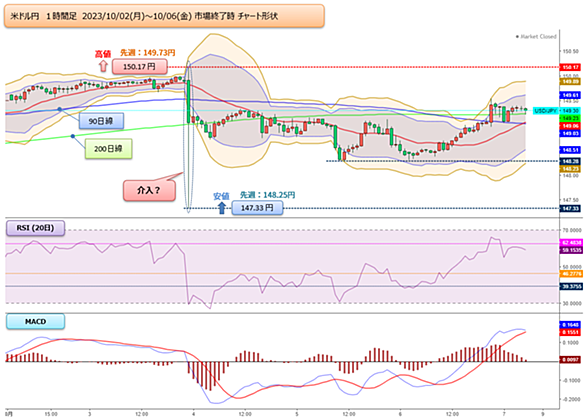Click the red 150.17 price axis tag
Image resolution: width=586 pixels, height=420 pixels.
570,67
